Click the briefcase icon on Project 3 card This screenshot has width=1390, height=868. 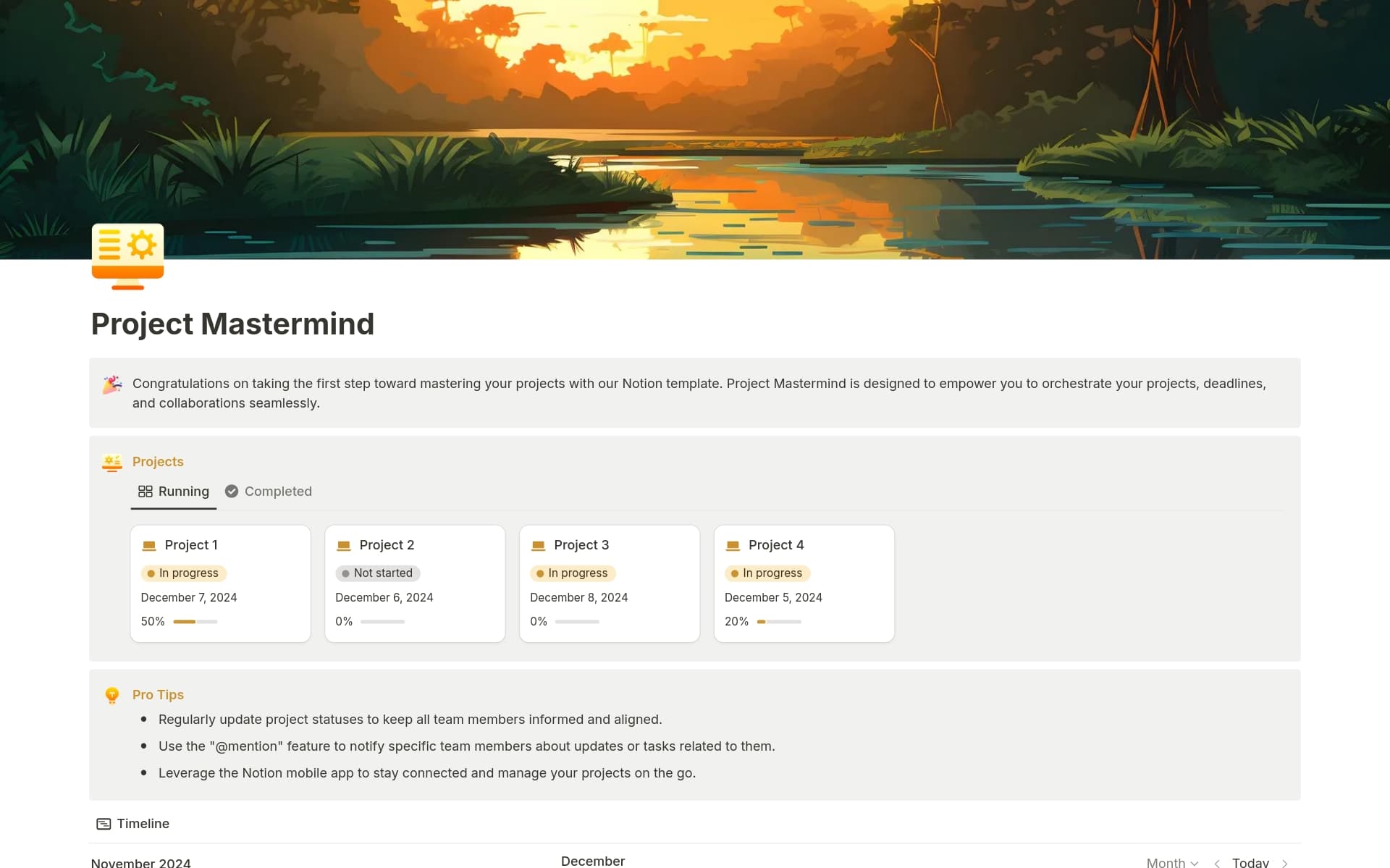539,544
